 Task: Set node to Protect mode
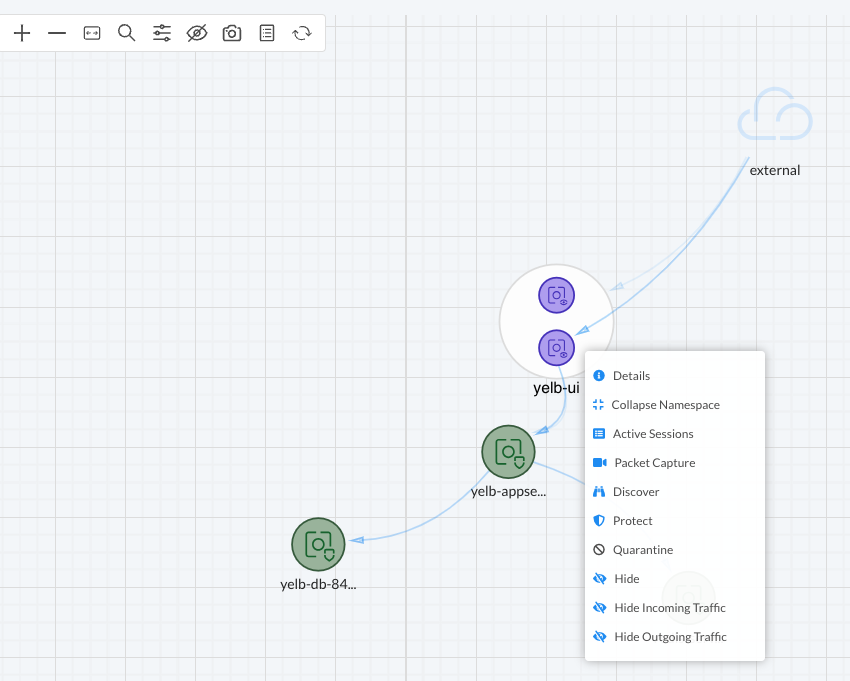pos(675,521)
